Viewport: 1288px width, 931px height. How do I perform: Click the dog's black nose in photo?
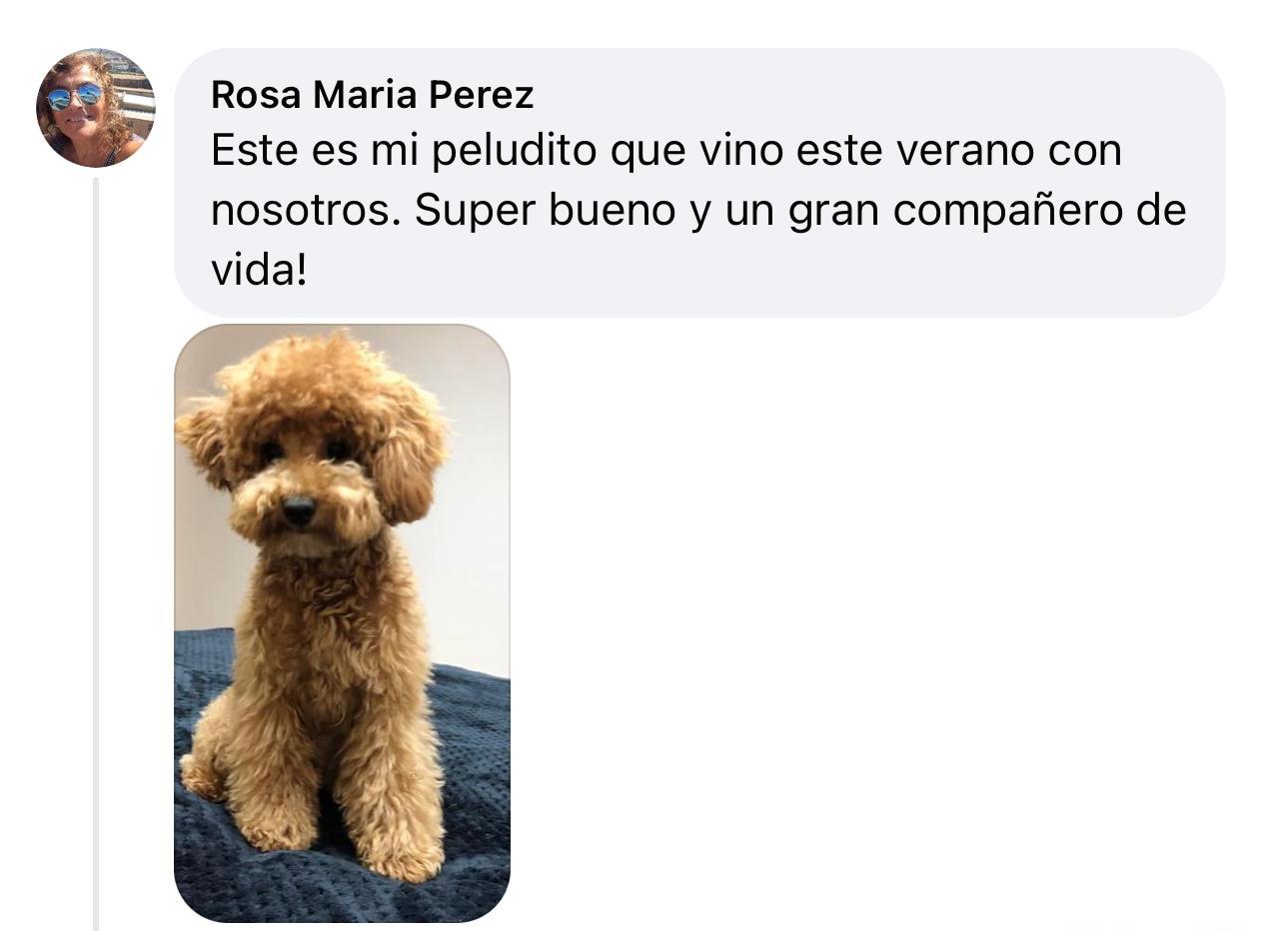click(x=298, y=510)
